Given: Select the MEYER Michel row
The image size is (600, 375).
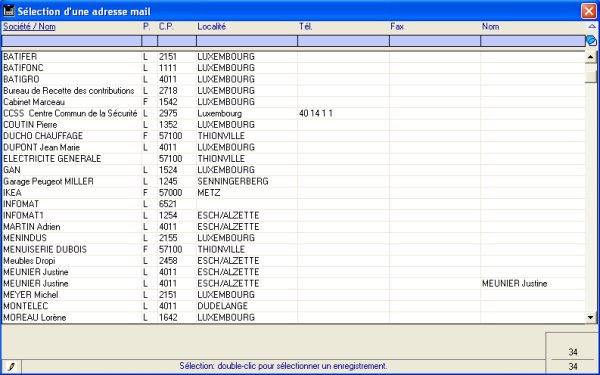Looking at the screenshot, I should tap(293, 295).
